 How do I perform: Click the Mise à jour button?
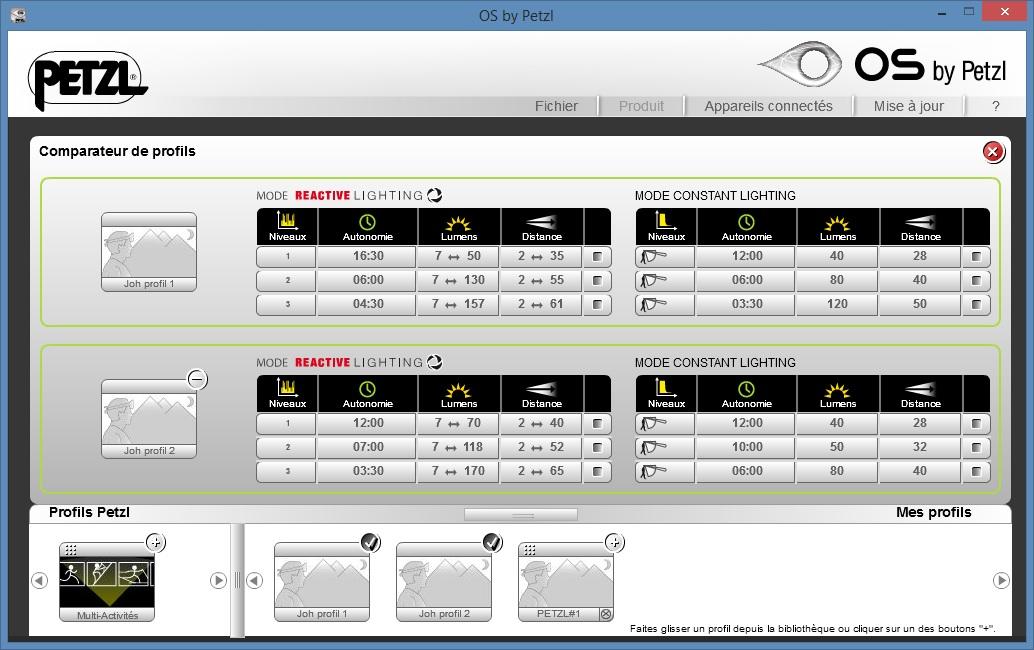click(908, 106)
